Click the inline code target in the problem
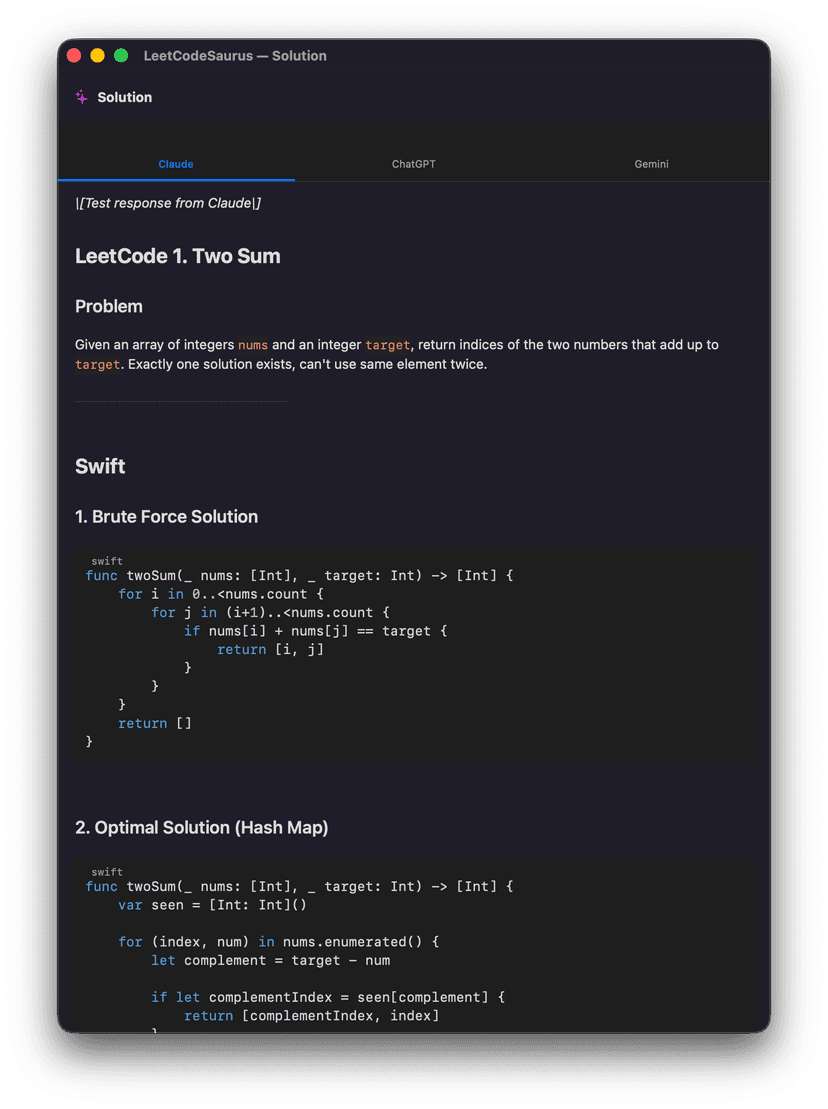 [388, 345]
